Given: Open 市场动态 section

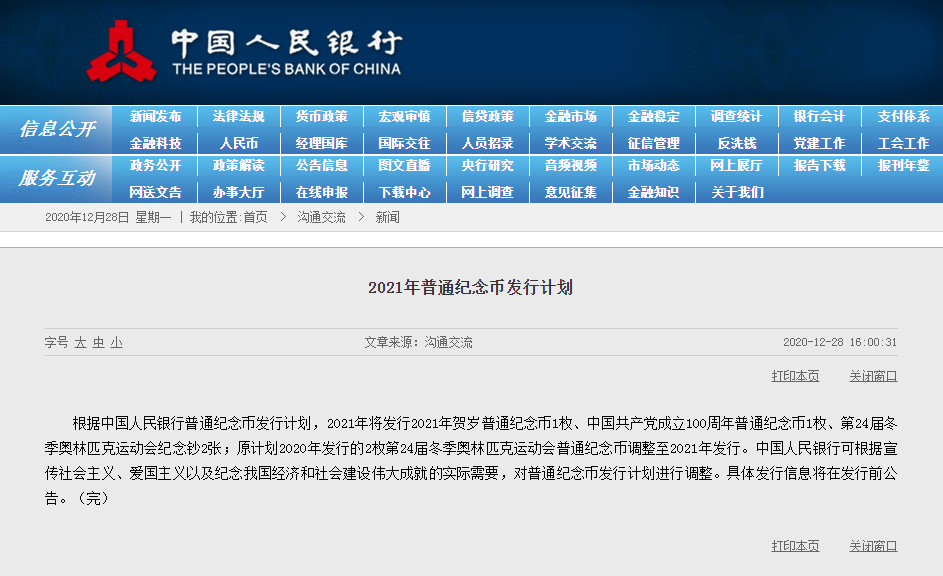Looking at the screenshot, I should (x=653, y=165).
